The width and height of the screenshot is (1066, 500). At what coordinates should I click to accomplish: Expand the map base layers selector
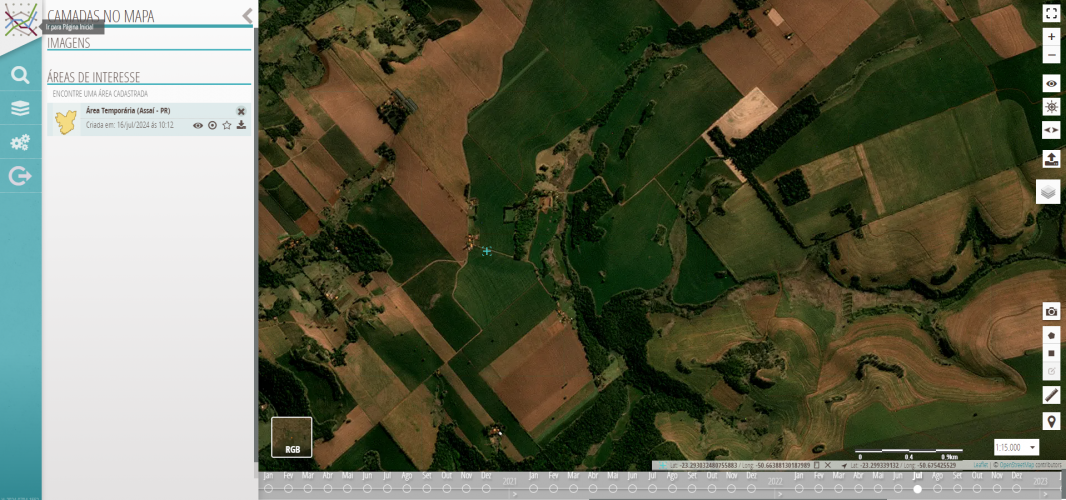1048,191
